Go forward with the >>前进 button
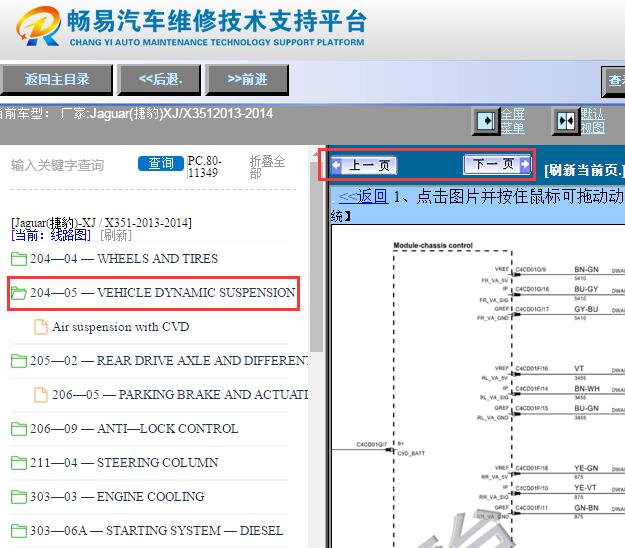 point(247,80)
